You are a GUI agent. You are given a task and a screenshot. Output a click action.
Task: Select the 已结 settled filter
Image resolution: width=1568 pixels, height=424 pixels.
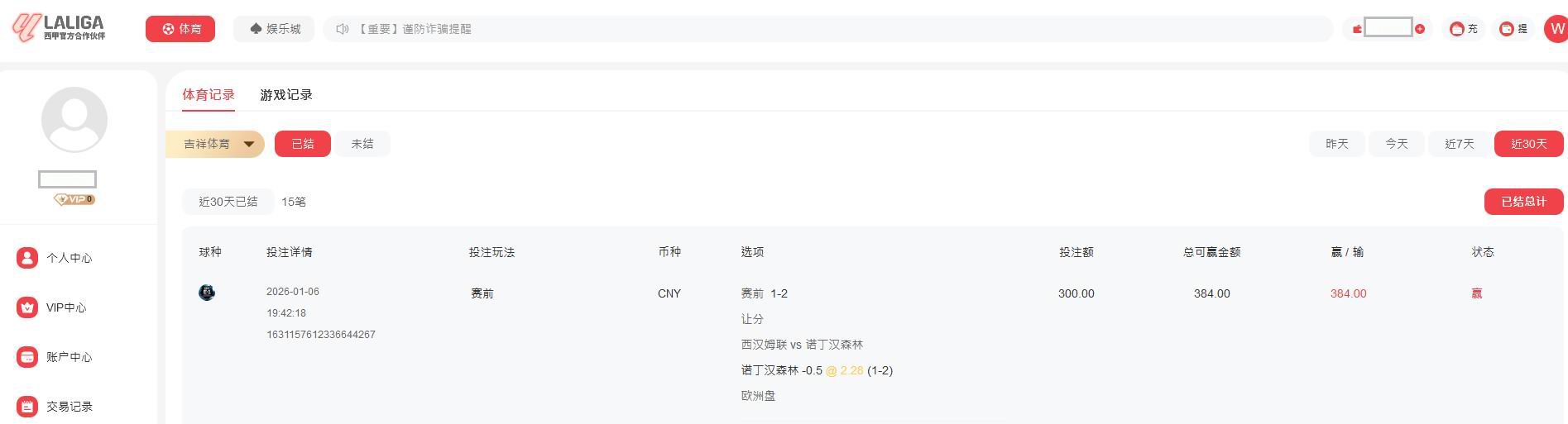pyautogui.click(x=303, y=144)
